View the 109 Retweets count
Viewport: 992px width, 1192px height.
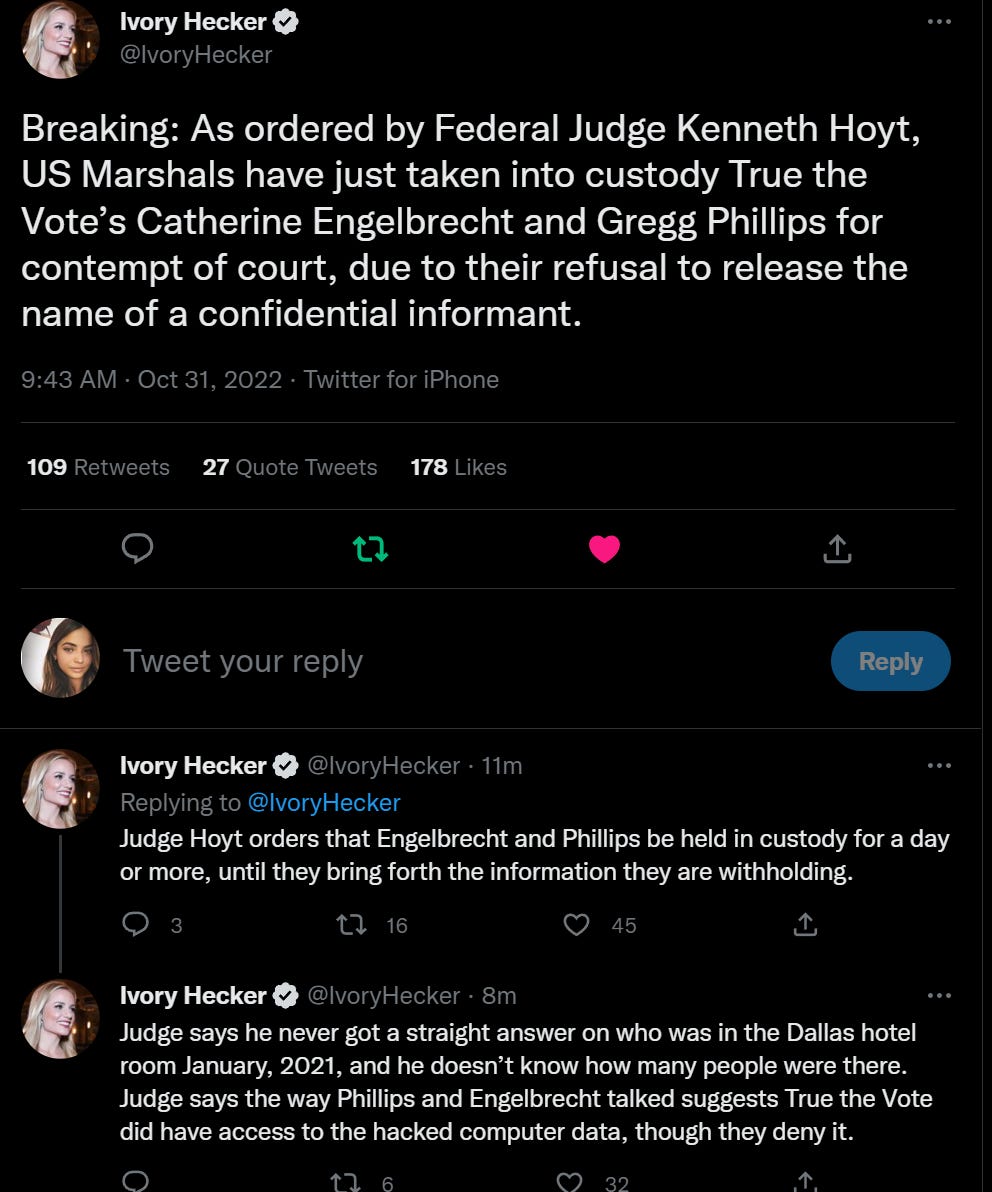point(97,467)
